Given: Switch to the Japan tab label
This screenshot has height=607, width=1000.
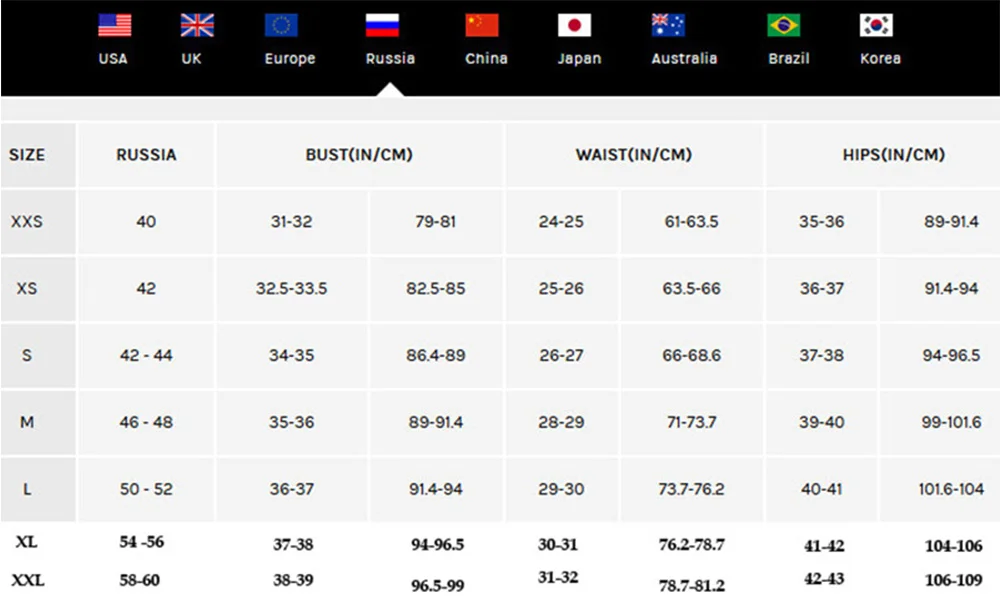Looking at the screenshot, I should (579, 59).
